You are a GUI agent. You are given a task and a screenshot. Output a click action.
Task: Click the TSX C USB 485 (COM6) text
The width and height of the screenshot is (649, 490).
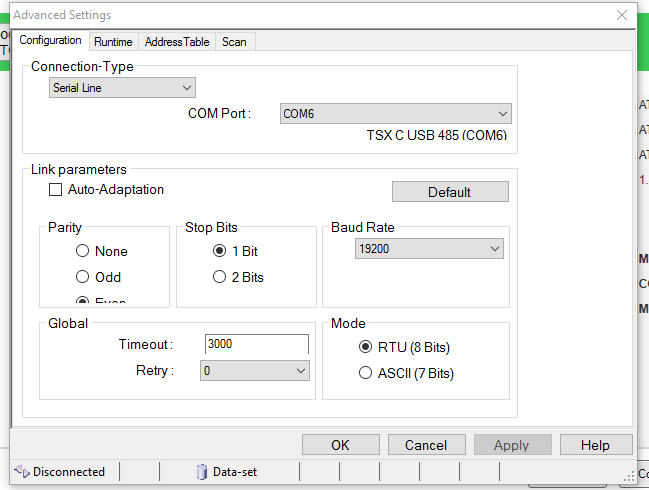(x=437, y=135)
